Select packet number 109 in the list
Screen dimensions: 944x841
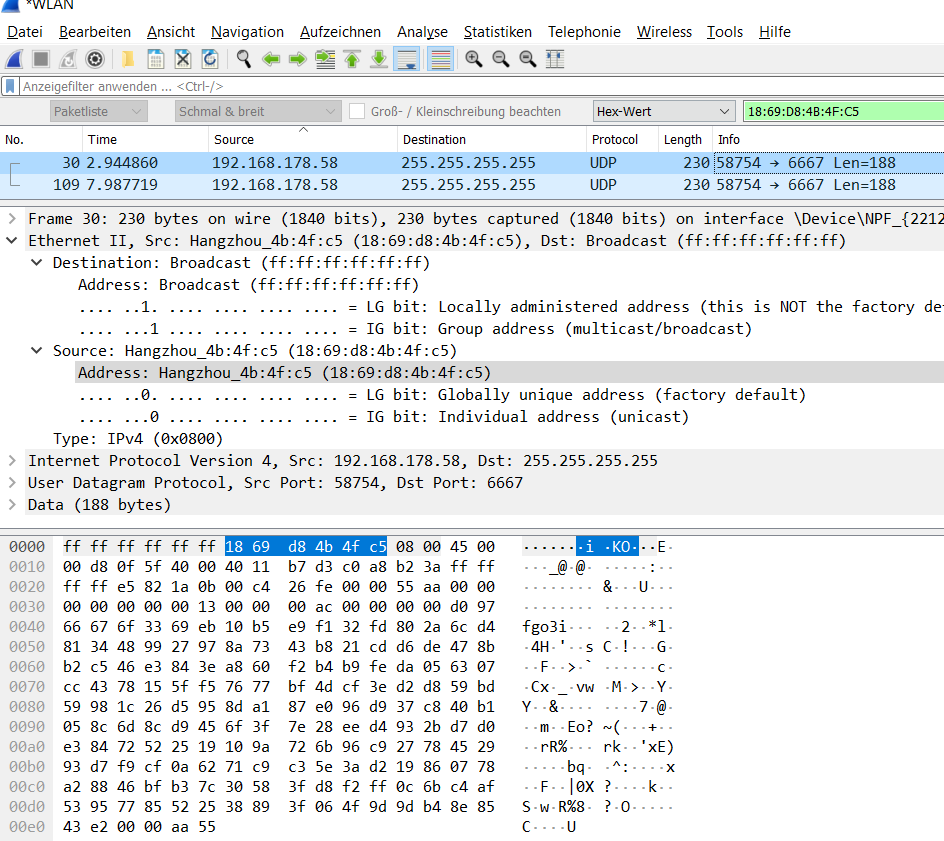click(400, 185)
